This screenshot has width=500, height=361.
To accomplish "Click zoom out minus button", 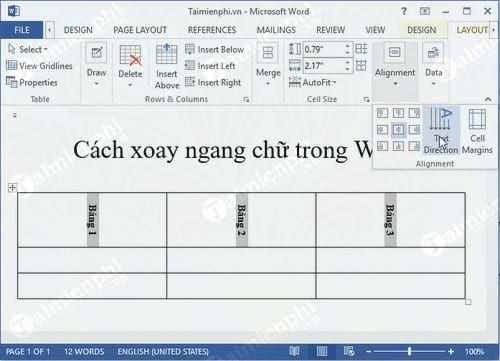I will [368, 351].
